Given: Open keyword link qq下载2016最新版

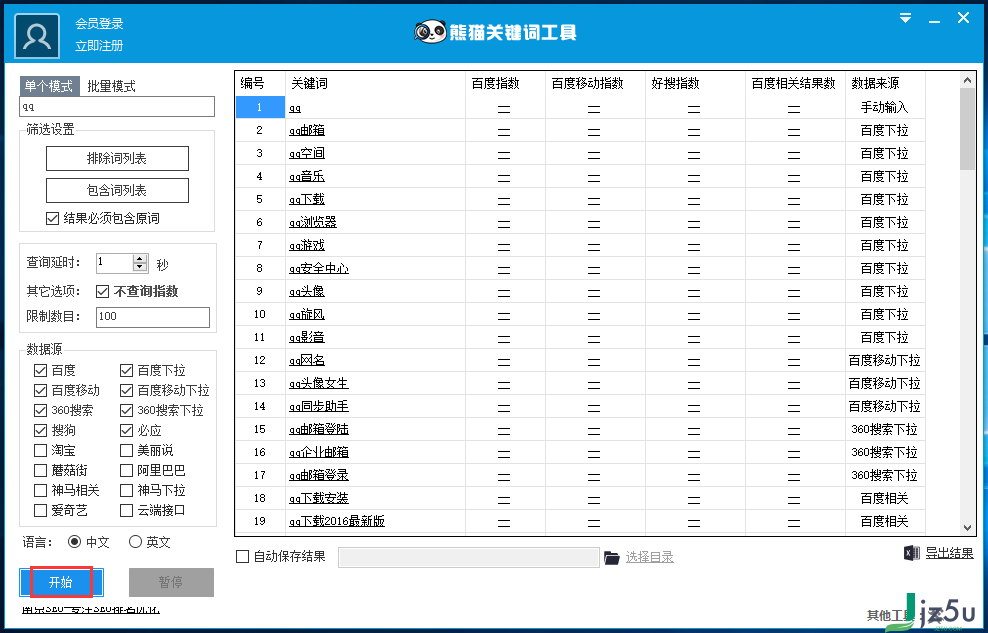Looking at the screenshot, I should (x=337, y=522).
